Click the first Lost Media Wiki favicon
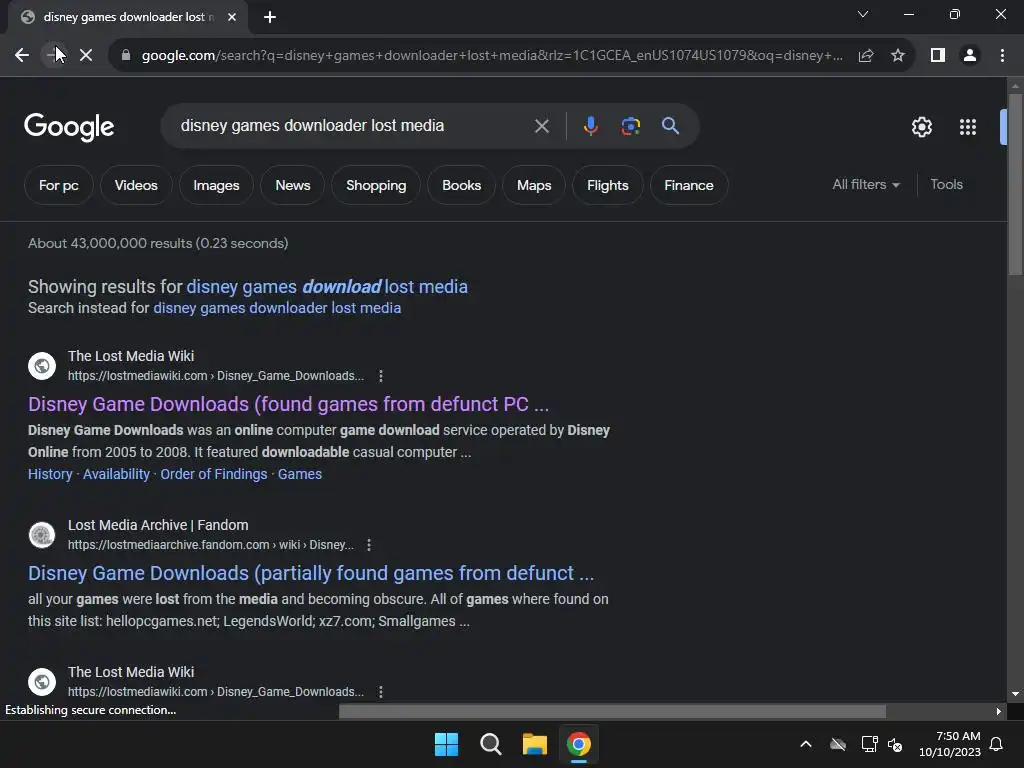The width and height of the screenshot is (1024, 768). coord(42,366)
